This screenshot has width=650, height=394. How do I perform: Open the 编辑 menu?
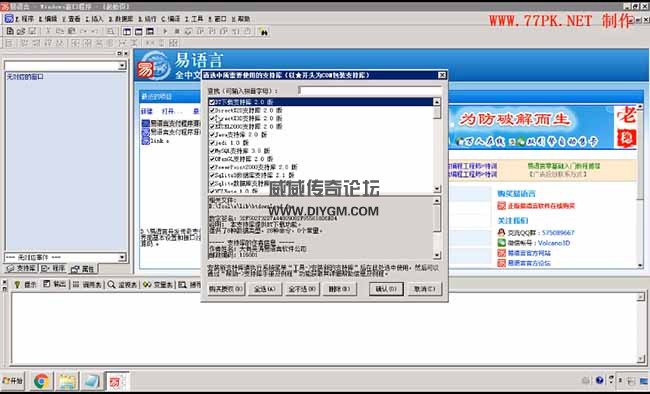point(48,19)
